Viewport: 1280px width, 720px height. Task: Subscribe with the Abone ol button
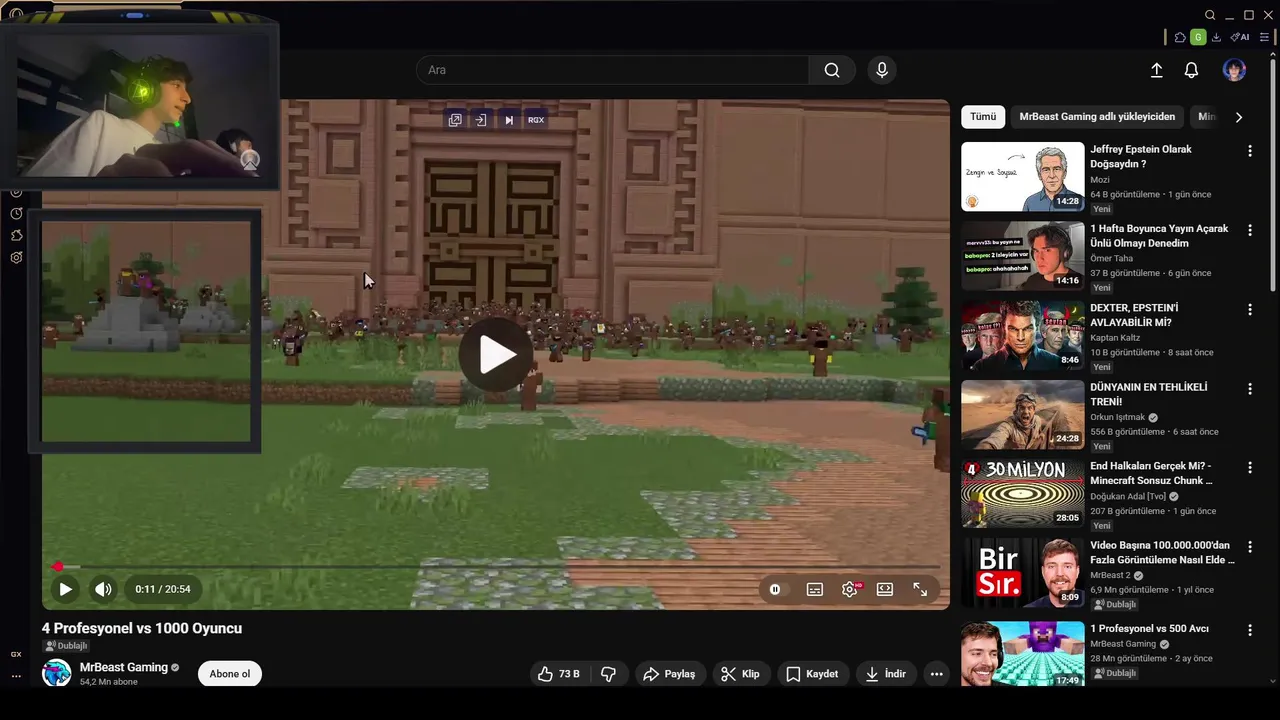pyautogui.click(x=230, y=673)
